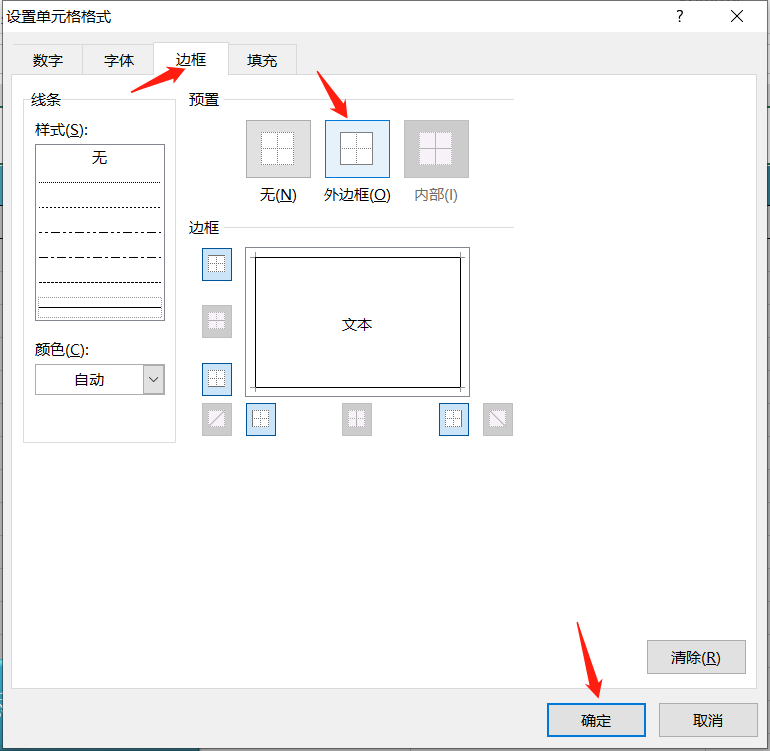The height and width of the screenshot is (751, 770).
Task: Confirm with the 确定 button
Action: tap(596, 720)
